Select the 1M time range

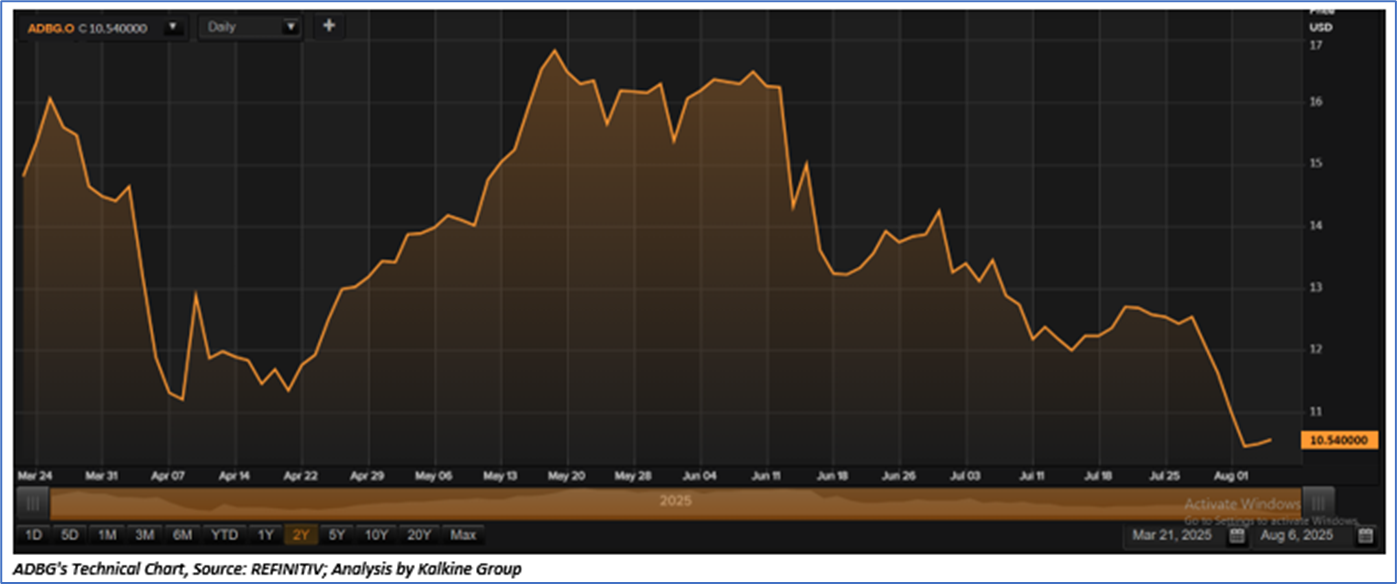(x=107, y=536)
